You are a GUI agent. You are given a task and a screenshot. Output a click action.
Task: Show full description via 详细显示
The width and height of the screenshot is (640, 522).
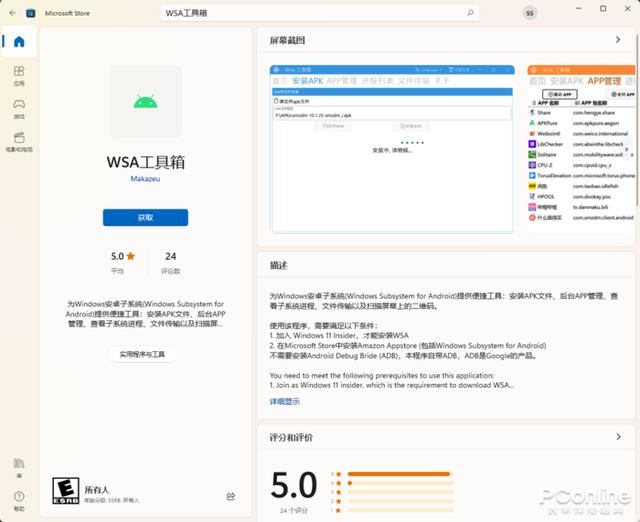[x=284, y=401]
